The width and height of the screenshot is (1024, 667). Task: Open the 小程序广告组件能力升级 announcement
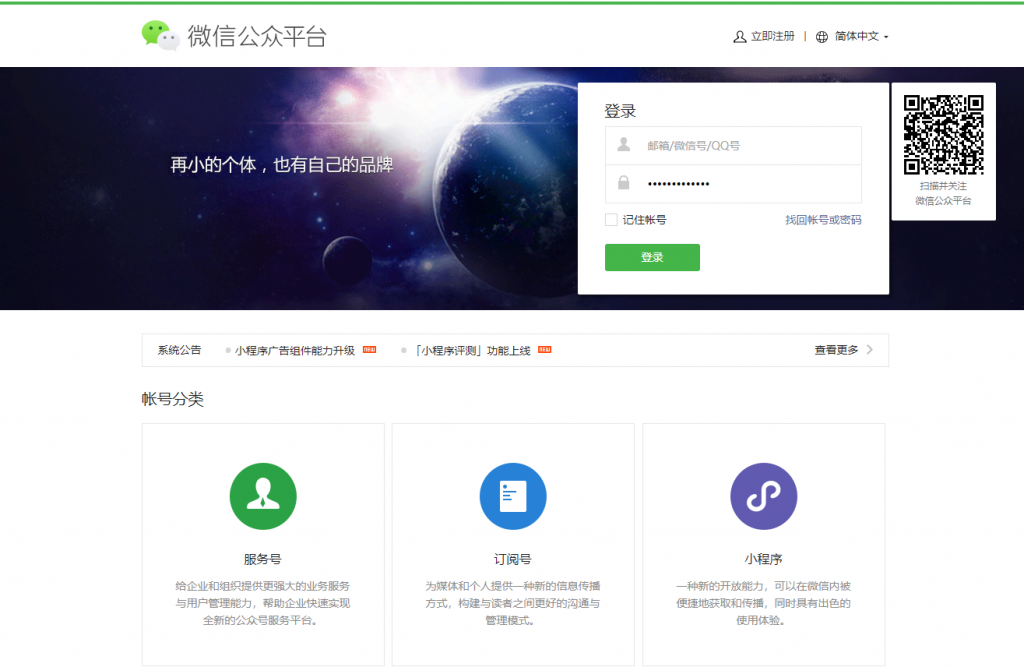295,350
